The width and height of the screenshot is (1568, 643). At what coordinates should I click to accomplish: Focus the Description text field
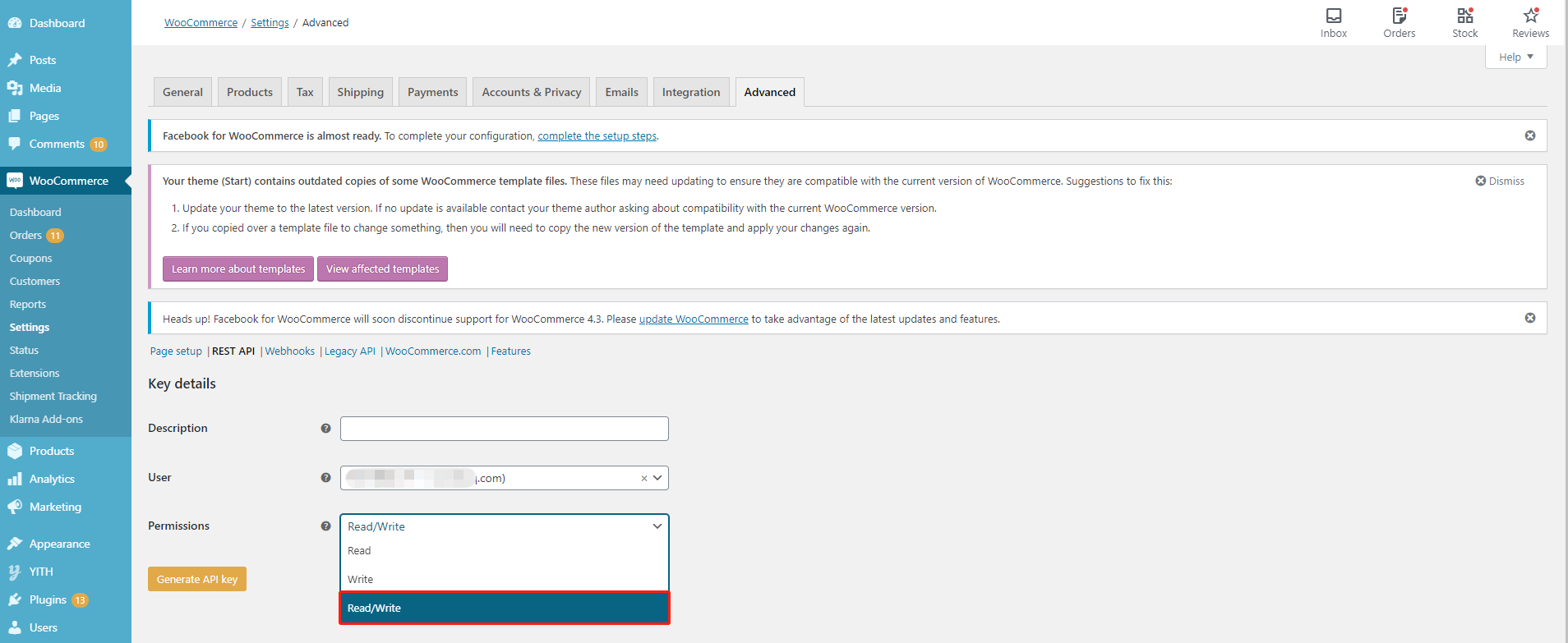[504, 429]
